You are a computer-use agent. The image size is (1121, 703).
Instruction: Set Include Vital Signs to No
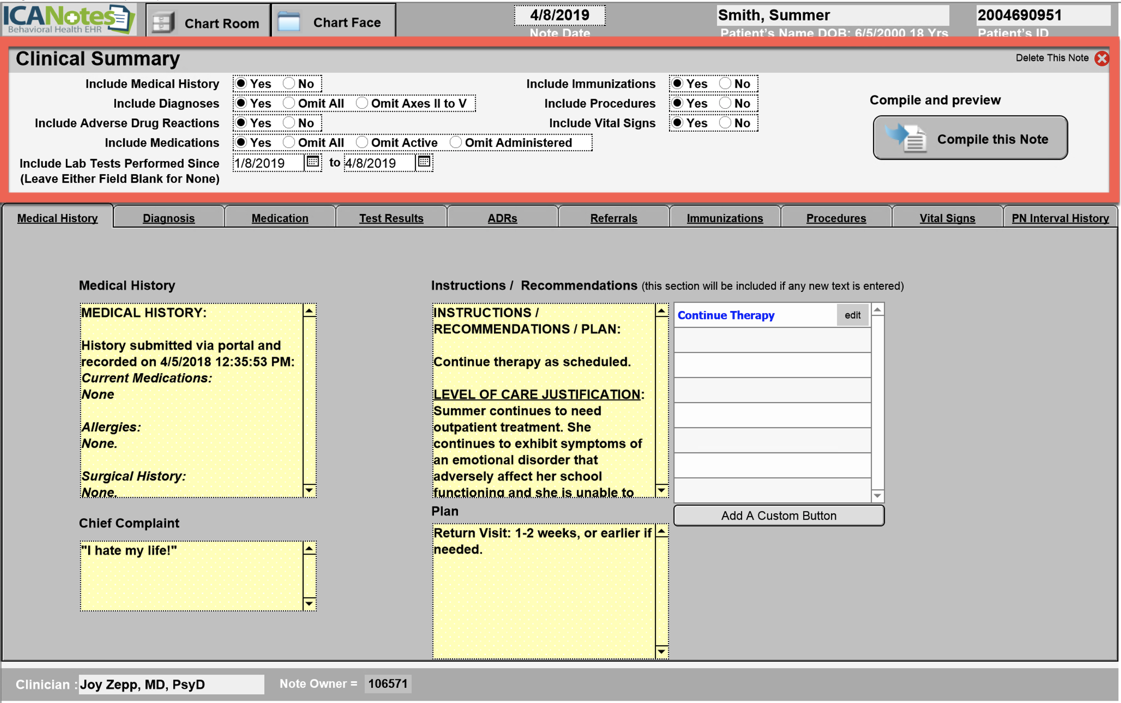[726, 123]
